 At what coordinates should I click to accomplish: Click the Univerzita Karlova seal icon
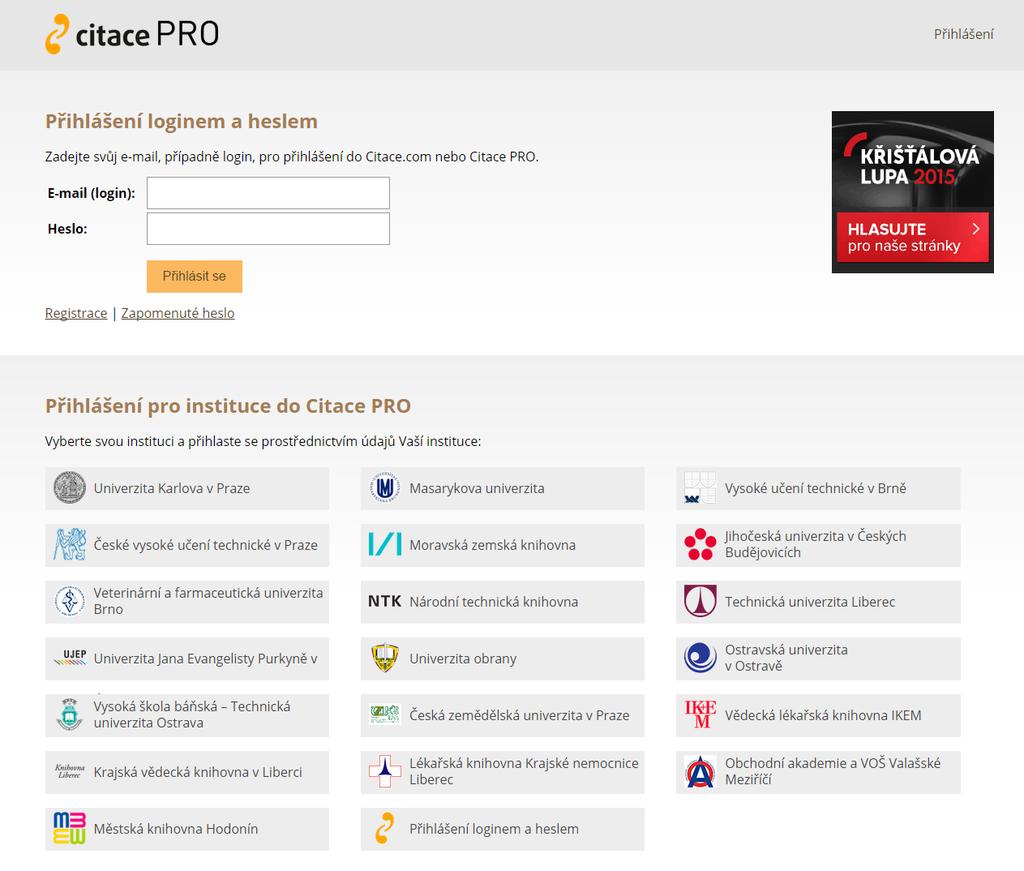click(69, 488)
